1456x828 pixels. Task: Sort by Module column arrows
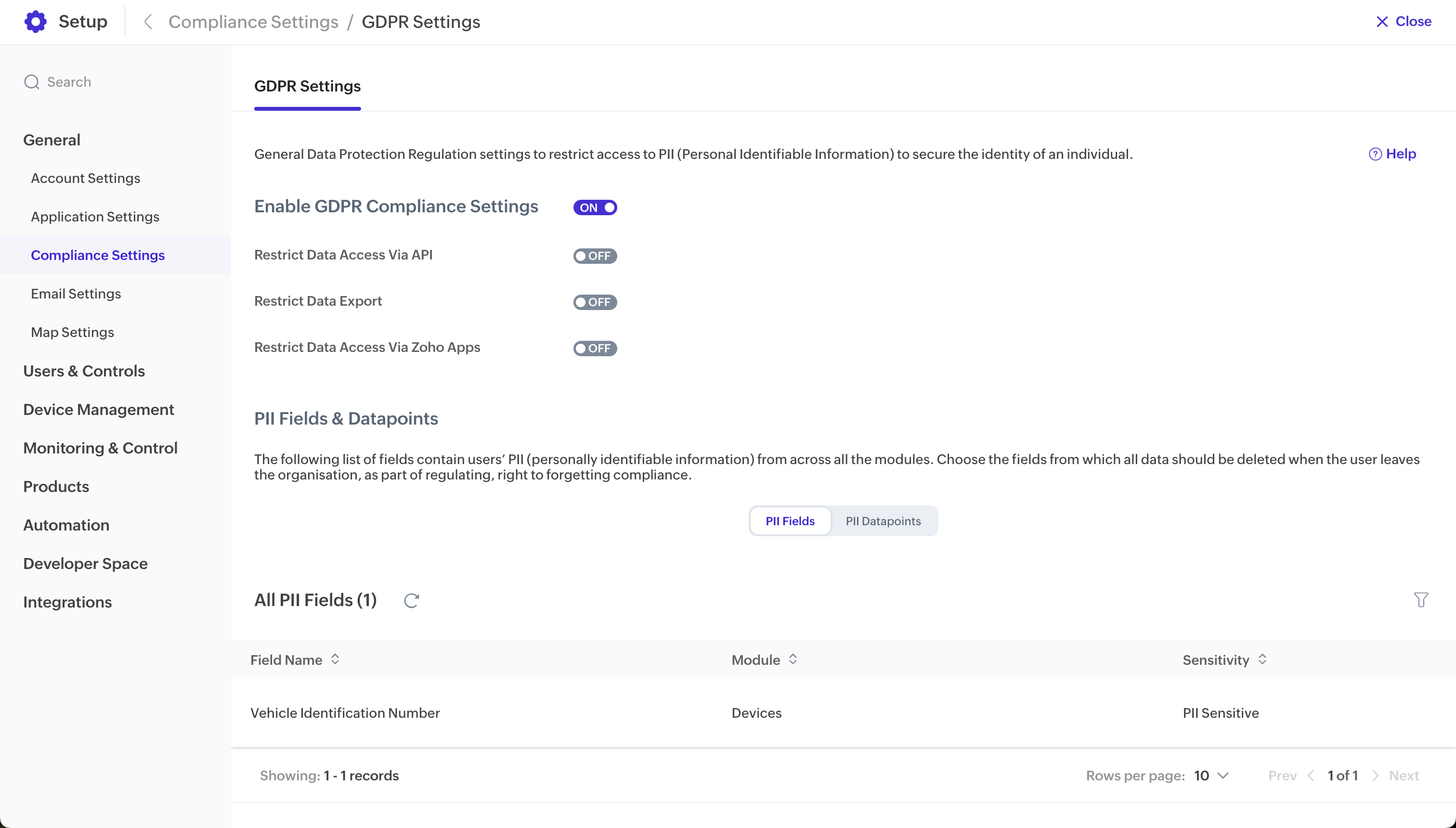(793, 659)
